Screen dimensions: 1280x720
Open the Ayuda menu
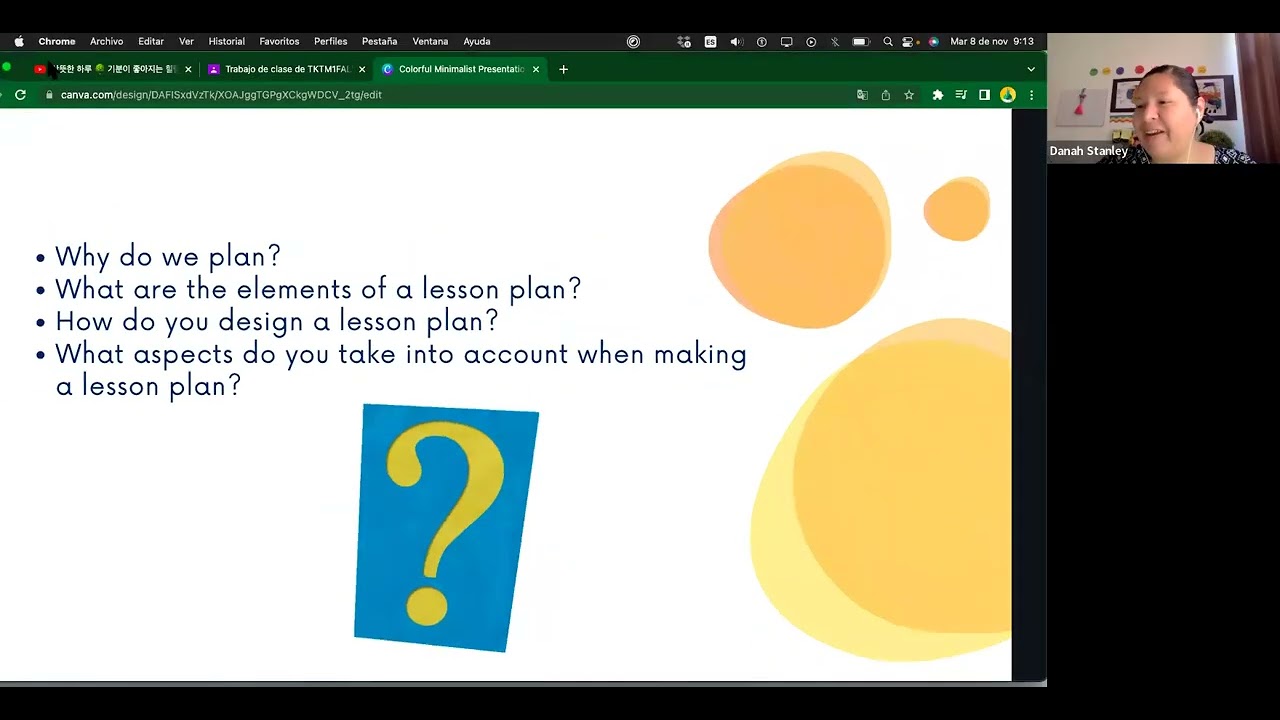coord(477,41)
